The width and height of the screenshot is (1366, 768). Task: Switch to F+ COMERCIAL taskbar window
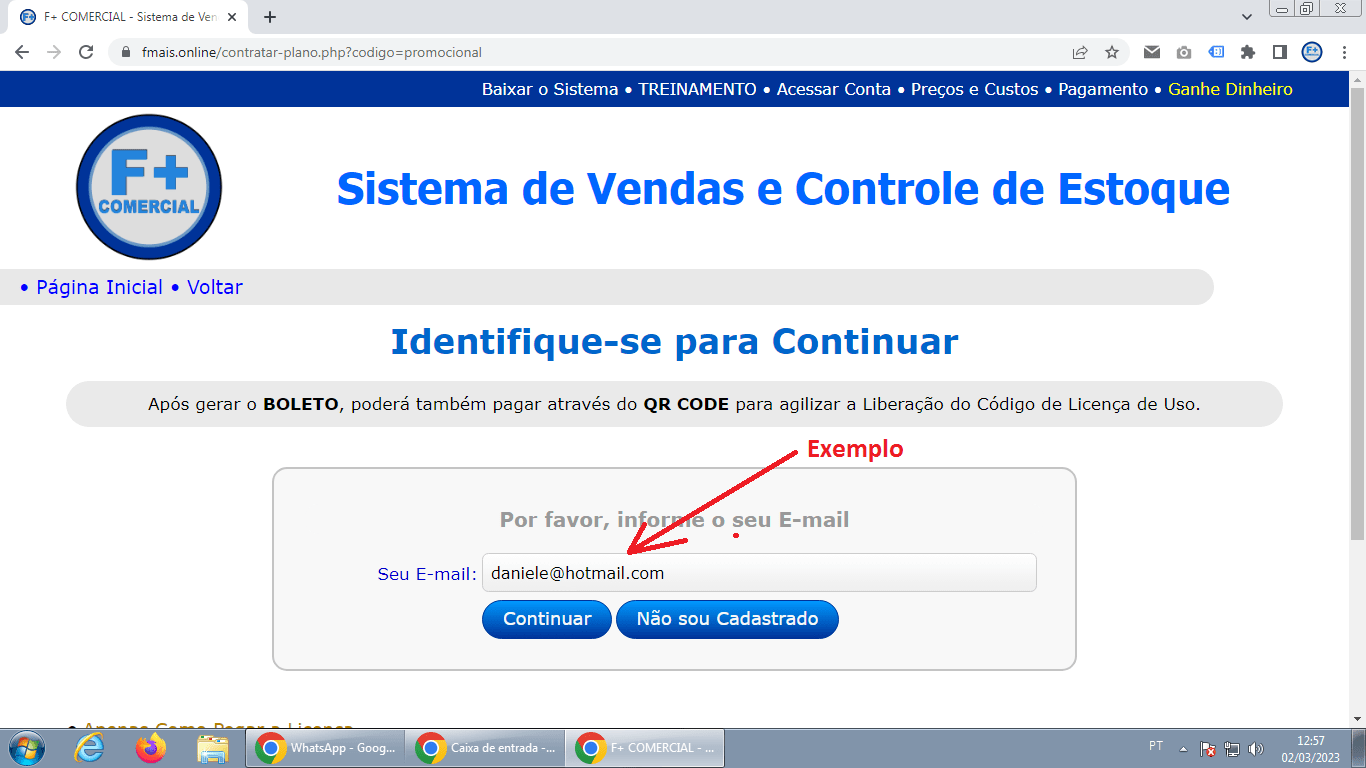click(x=645, y=748)
